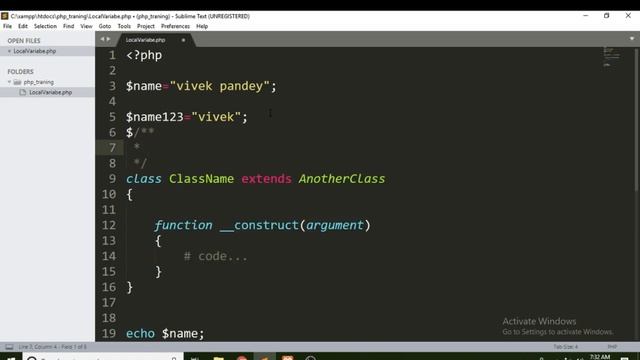Open LocalVariabe.php in the Folders tree

[51, 92]
